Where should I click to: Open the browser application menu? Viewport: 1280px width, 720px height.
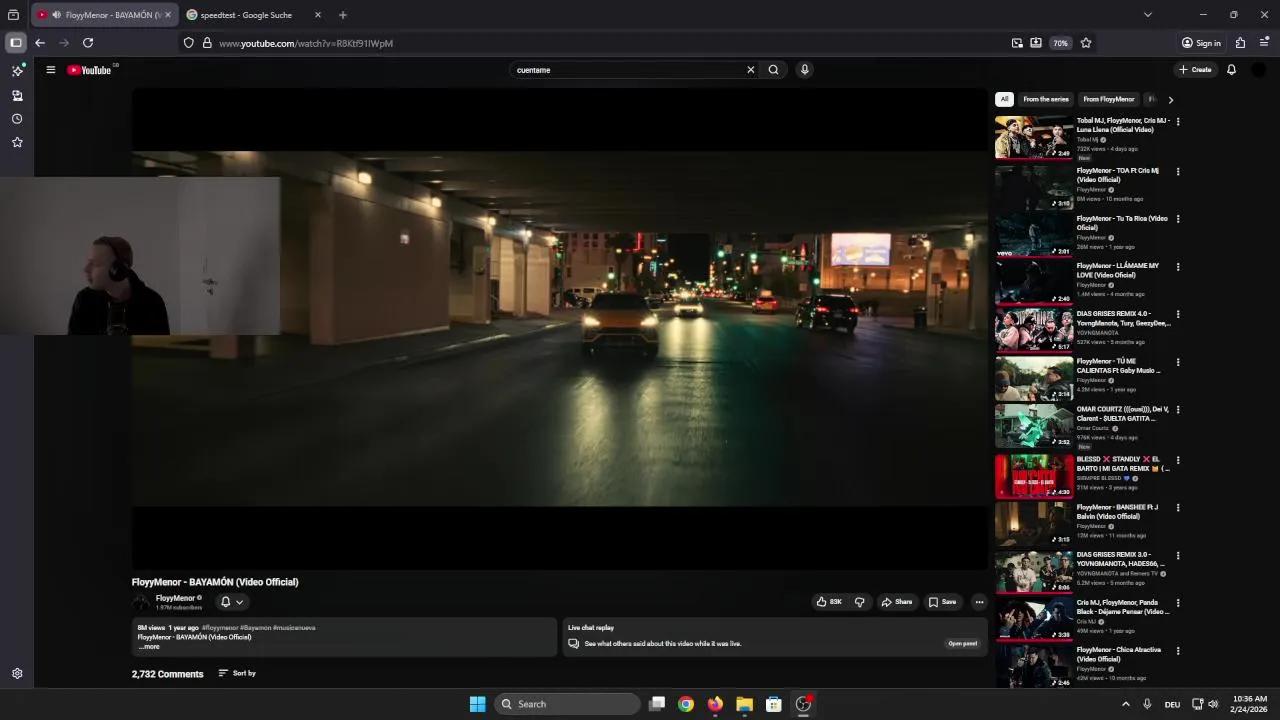tap(1264, 43)
